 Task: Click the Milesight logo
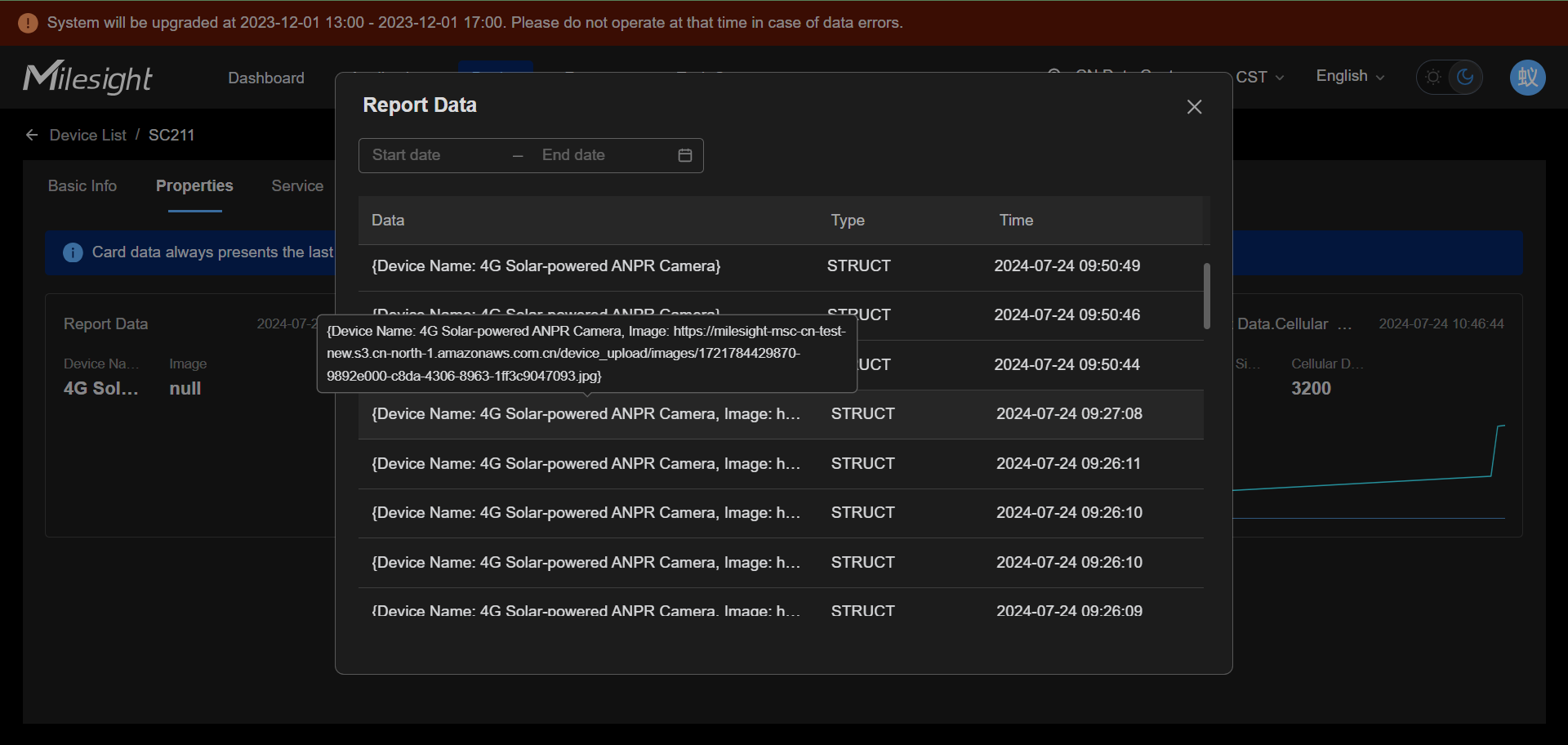pos(87,78)
